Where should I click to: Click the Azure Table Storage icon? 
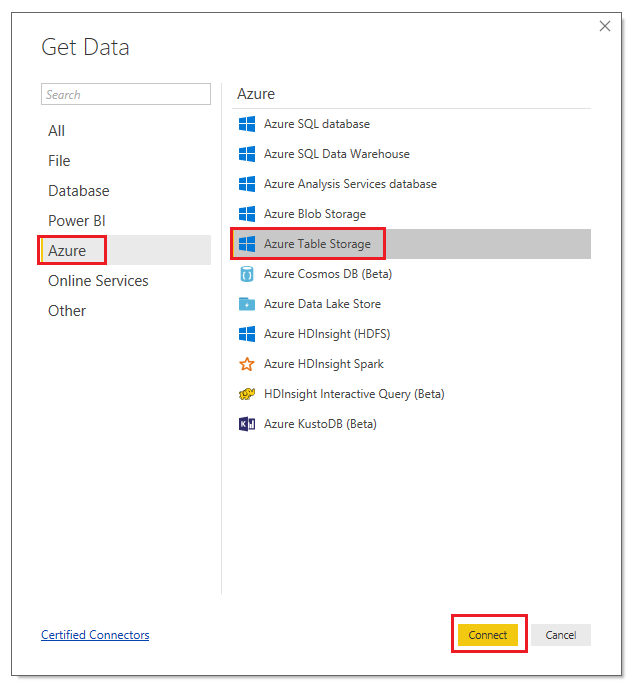click(247, 244)
